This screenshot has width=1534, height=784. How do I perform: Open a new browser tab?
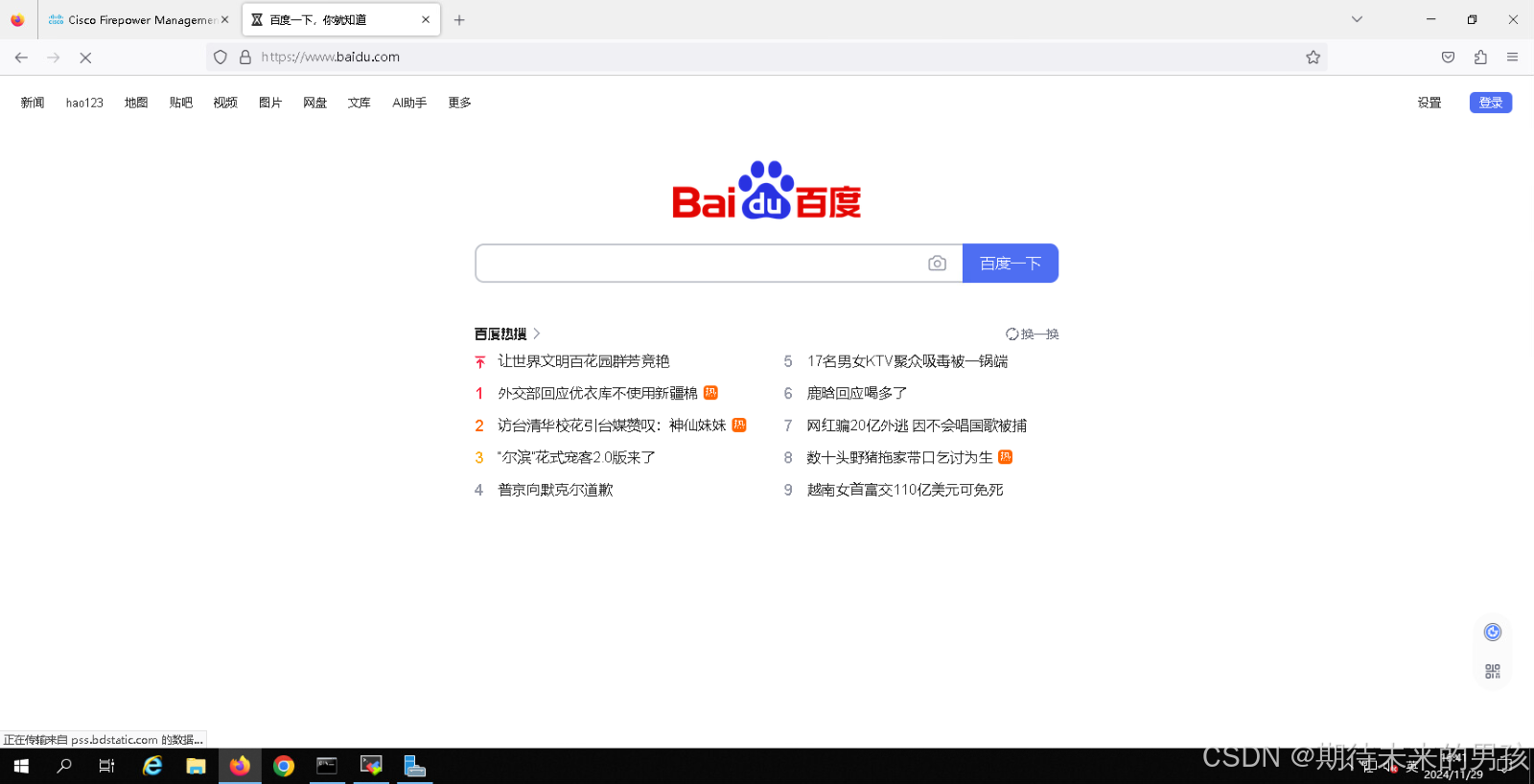459,19
